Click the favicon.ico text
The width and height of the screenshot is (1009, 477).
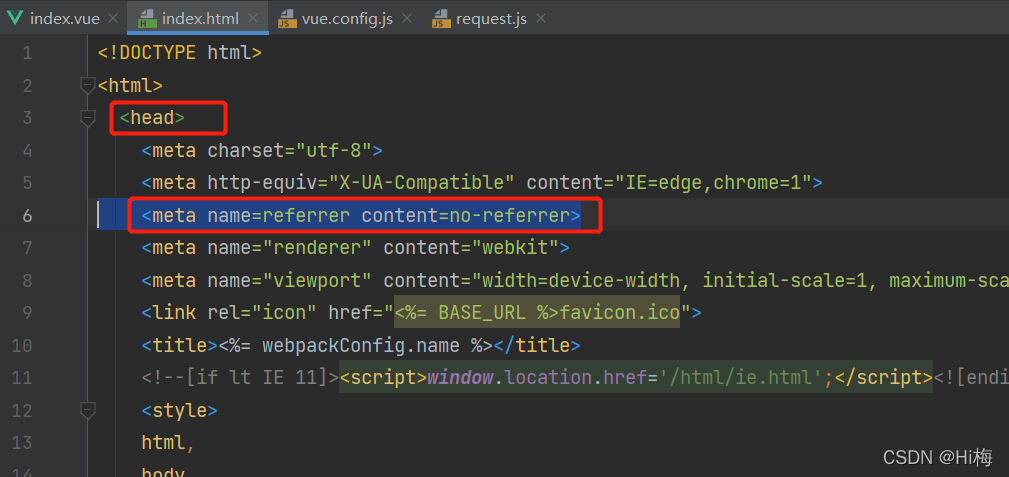[620, 313]
